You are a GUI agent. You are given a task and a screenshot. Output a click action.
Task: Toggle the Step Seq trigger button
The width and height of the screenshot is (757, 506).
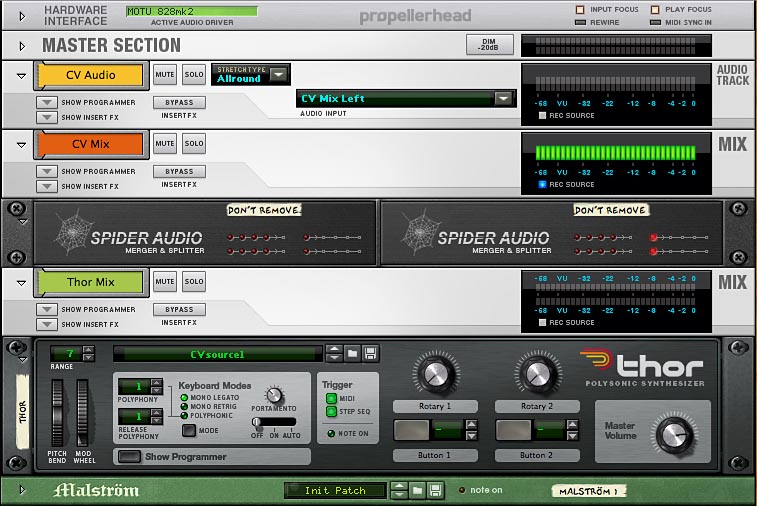coord(331,411)
